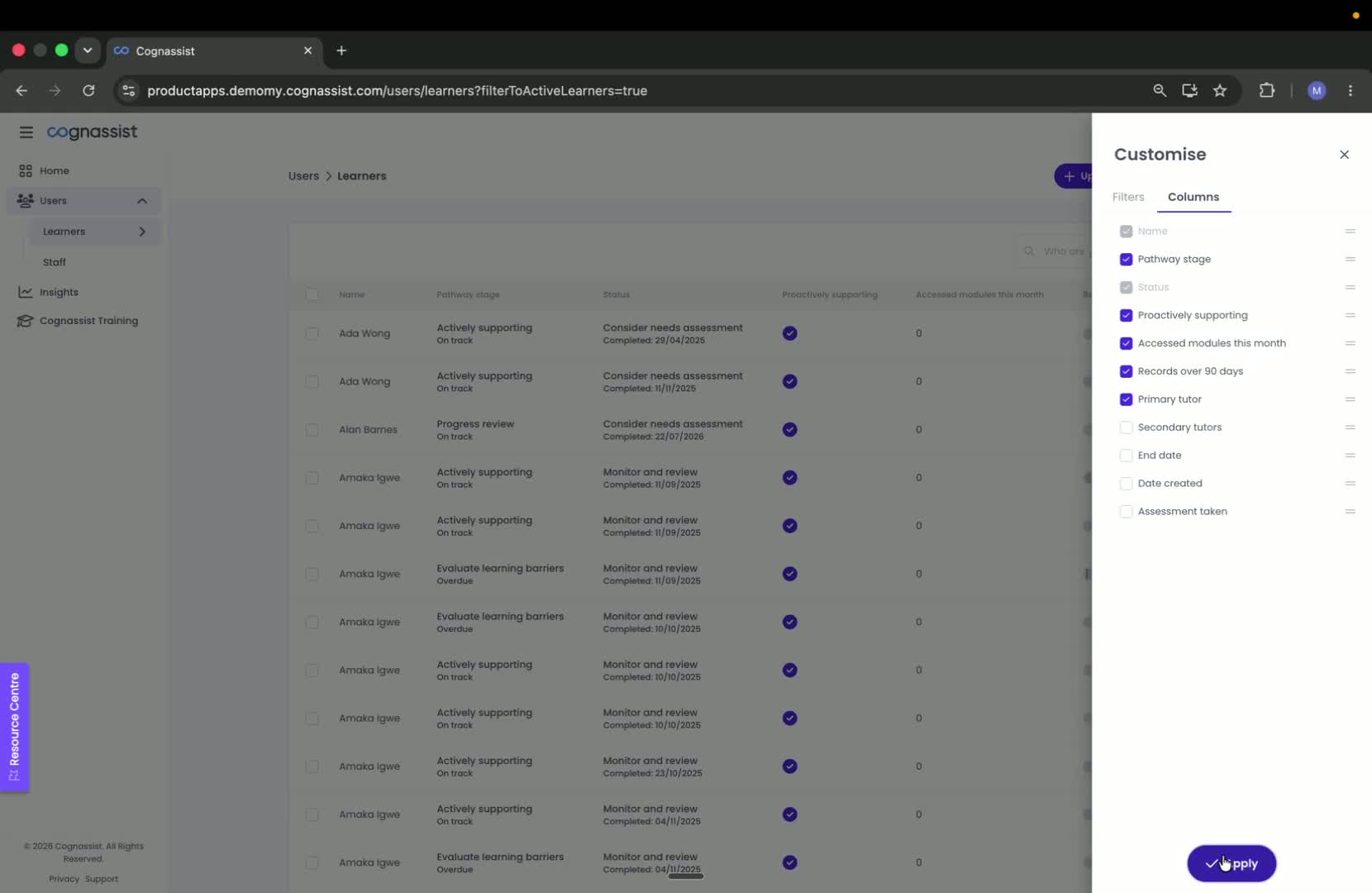This screenshot has height=893, width=1372.
Task: Go back in browser history
Action: tap(21, 91)
